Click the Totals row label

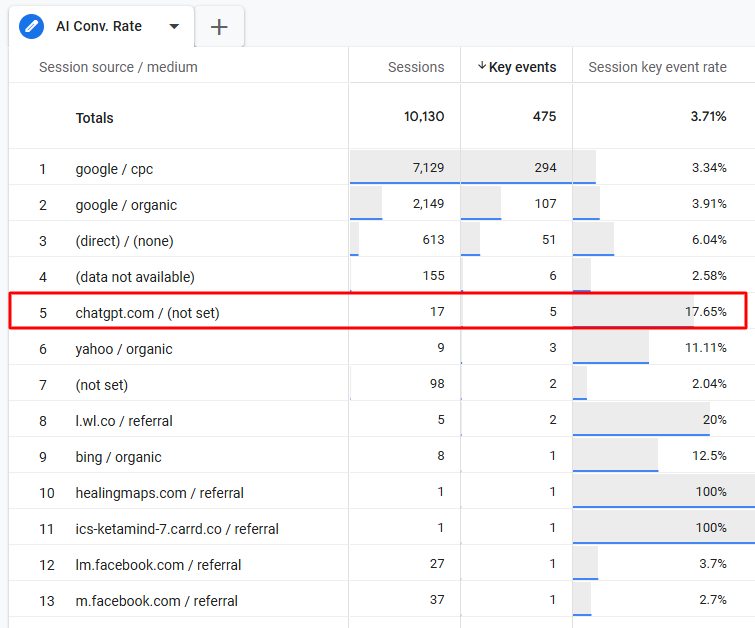(94, 118)
